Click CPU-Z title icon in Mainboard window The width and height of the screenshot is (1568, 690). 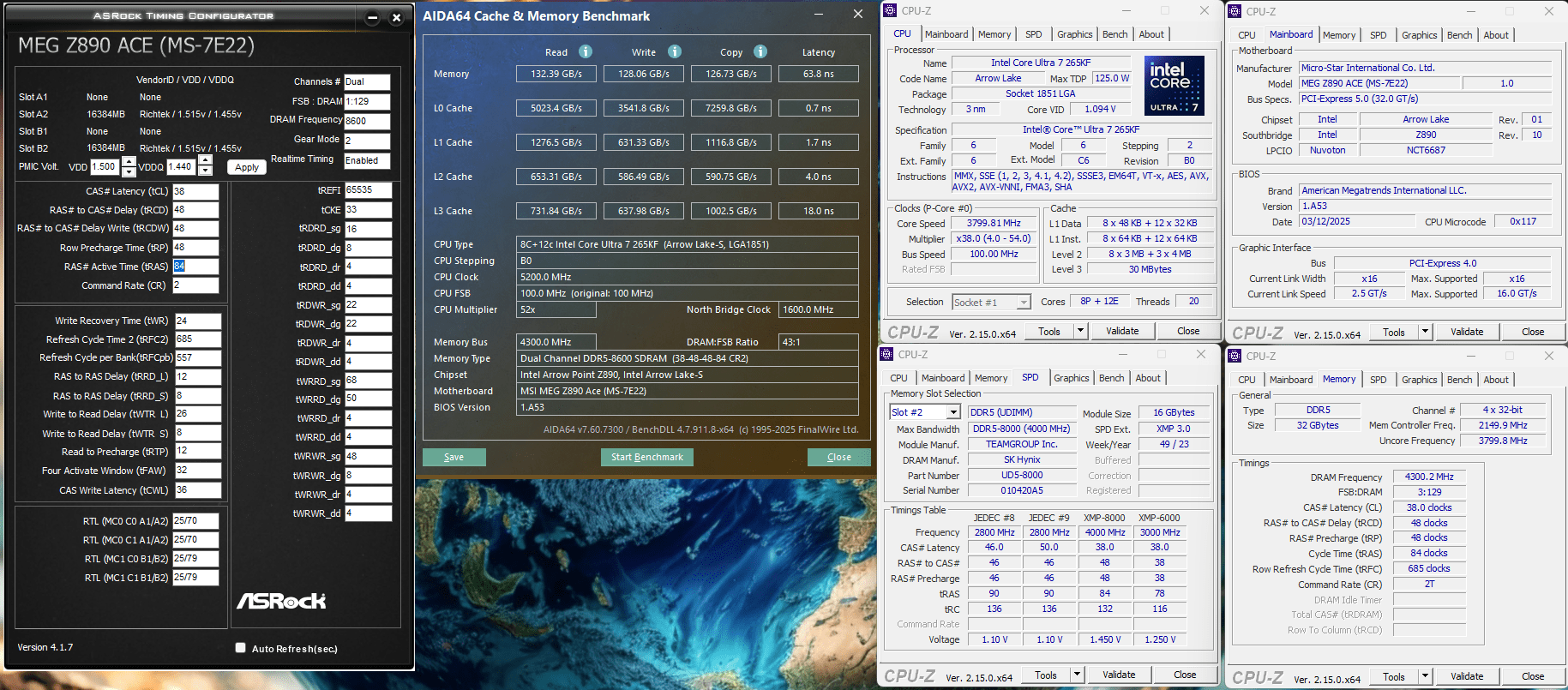1235,11
